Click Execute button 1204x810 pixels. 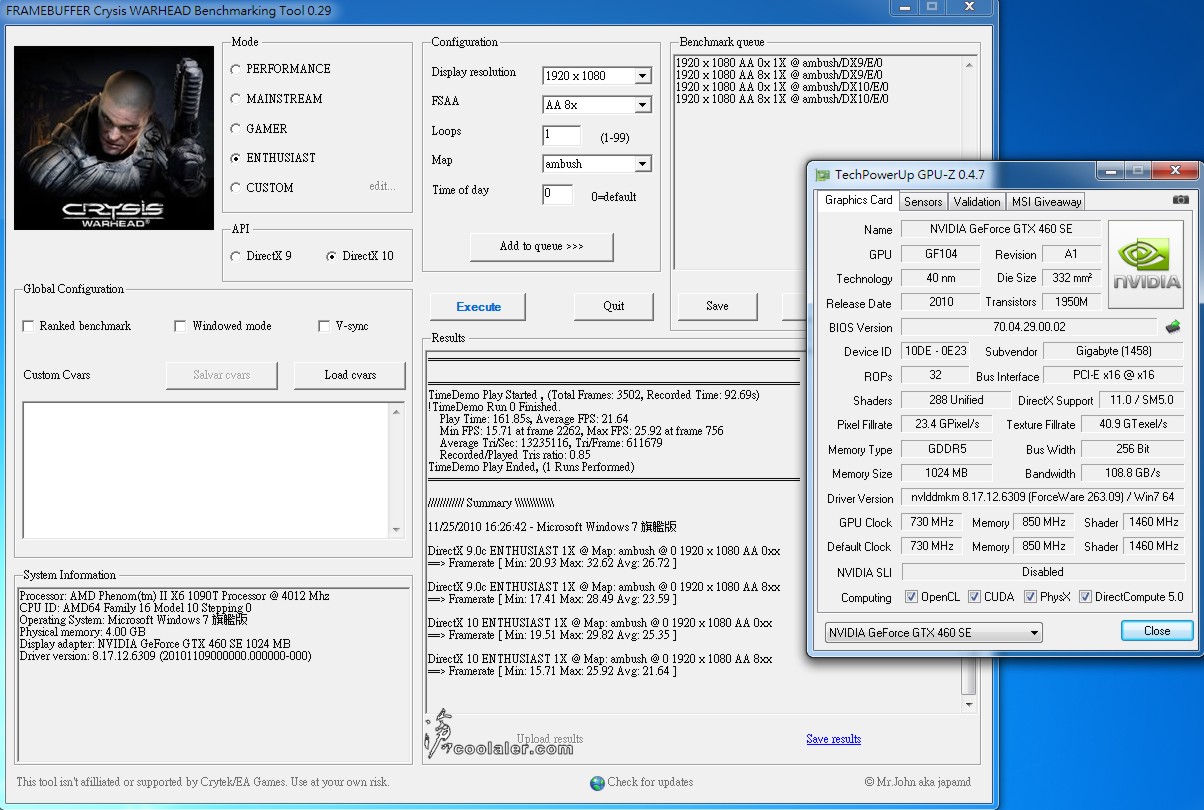(x=478, y=306)
